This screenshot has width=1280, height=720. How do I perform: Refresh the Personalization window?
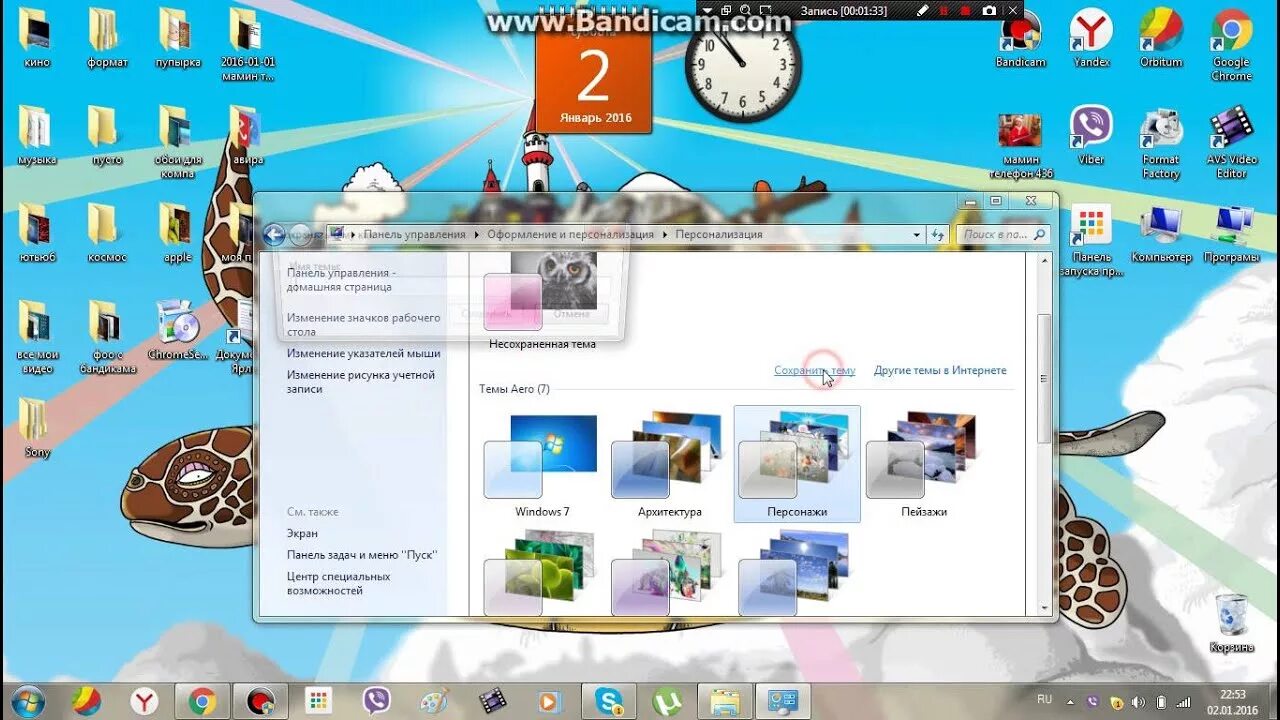point(938,235)
